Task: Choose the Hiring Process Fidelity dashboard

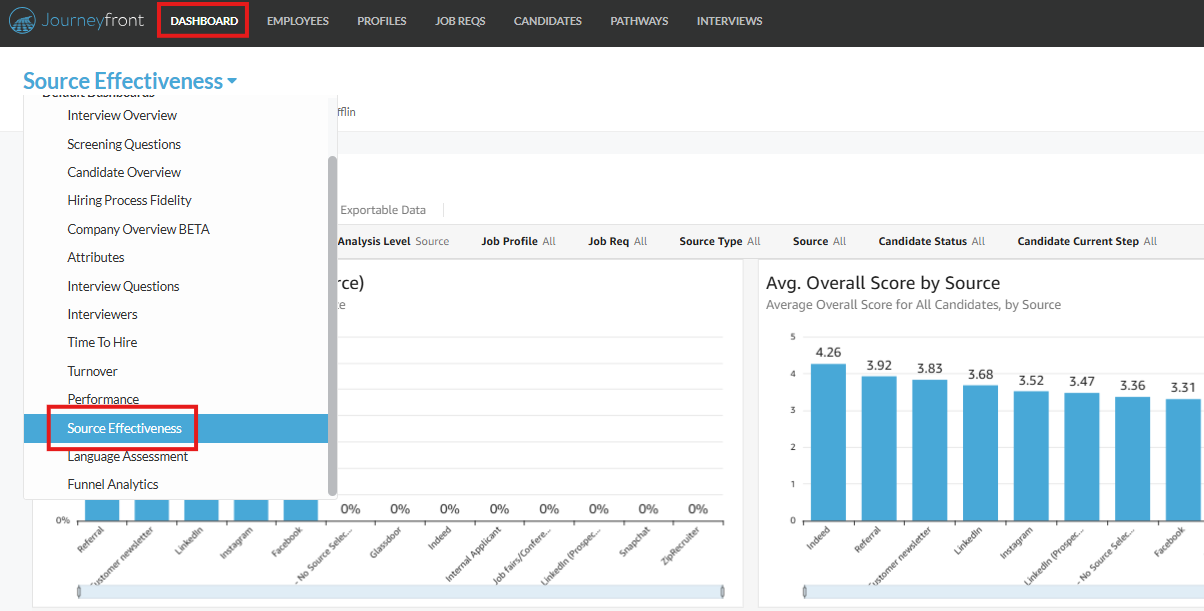Action: point(127,200)
